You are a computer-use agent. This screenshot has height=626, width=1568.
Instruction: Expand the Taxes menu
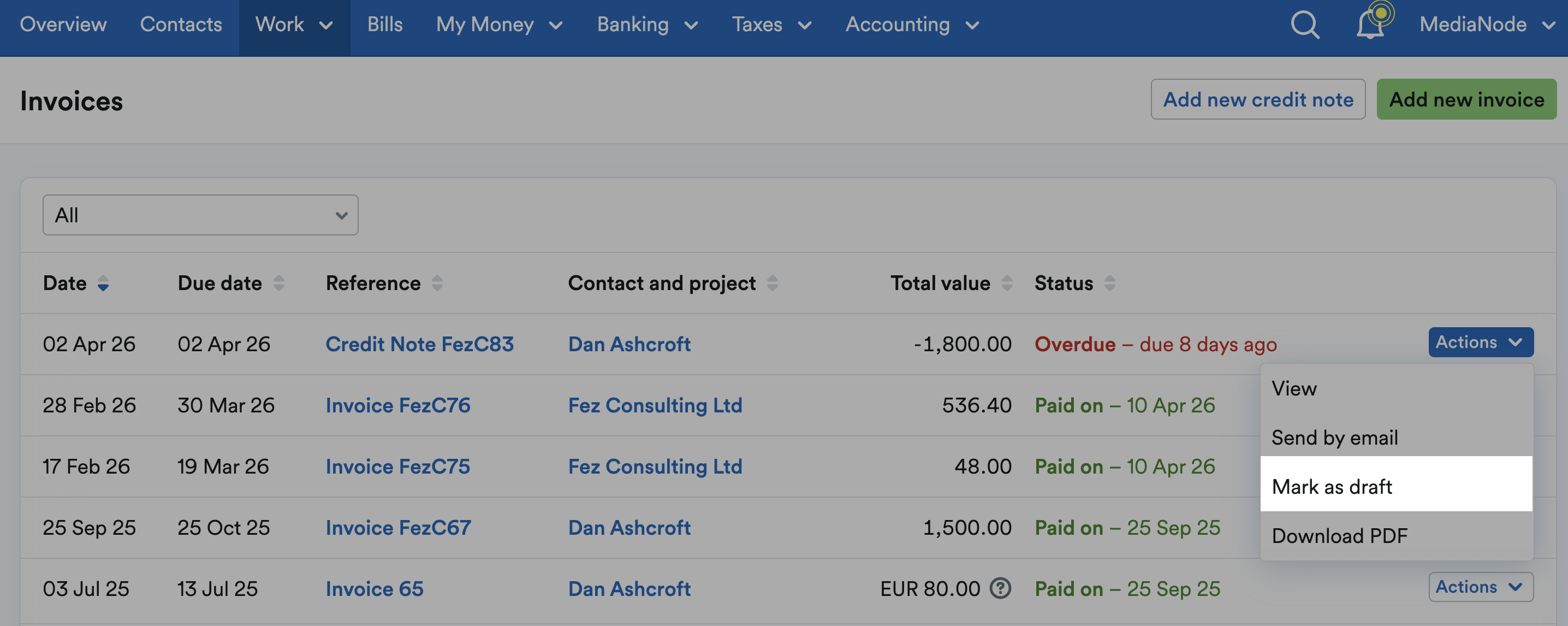pos(771,25)
